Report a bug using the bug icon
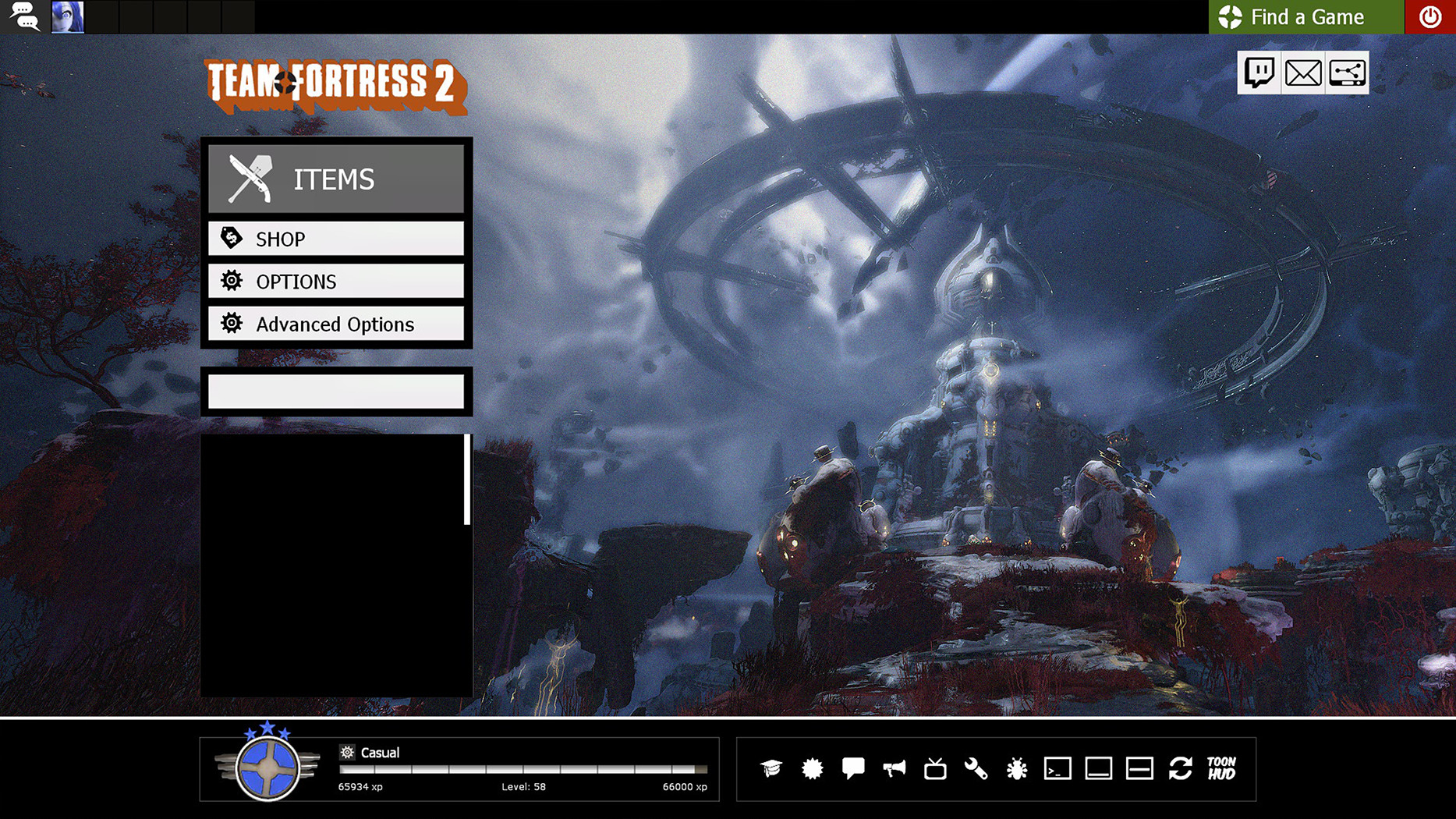Image resolution: width=1456 pixels, height=819 pixels. [1016, 769]
